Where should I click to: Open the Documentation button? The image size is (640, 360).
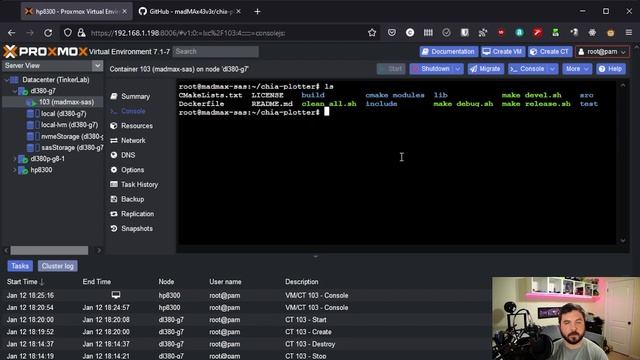click(449, 51)
